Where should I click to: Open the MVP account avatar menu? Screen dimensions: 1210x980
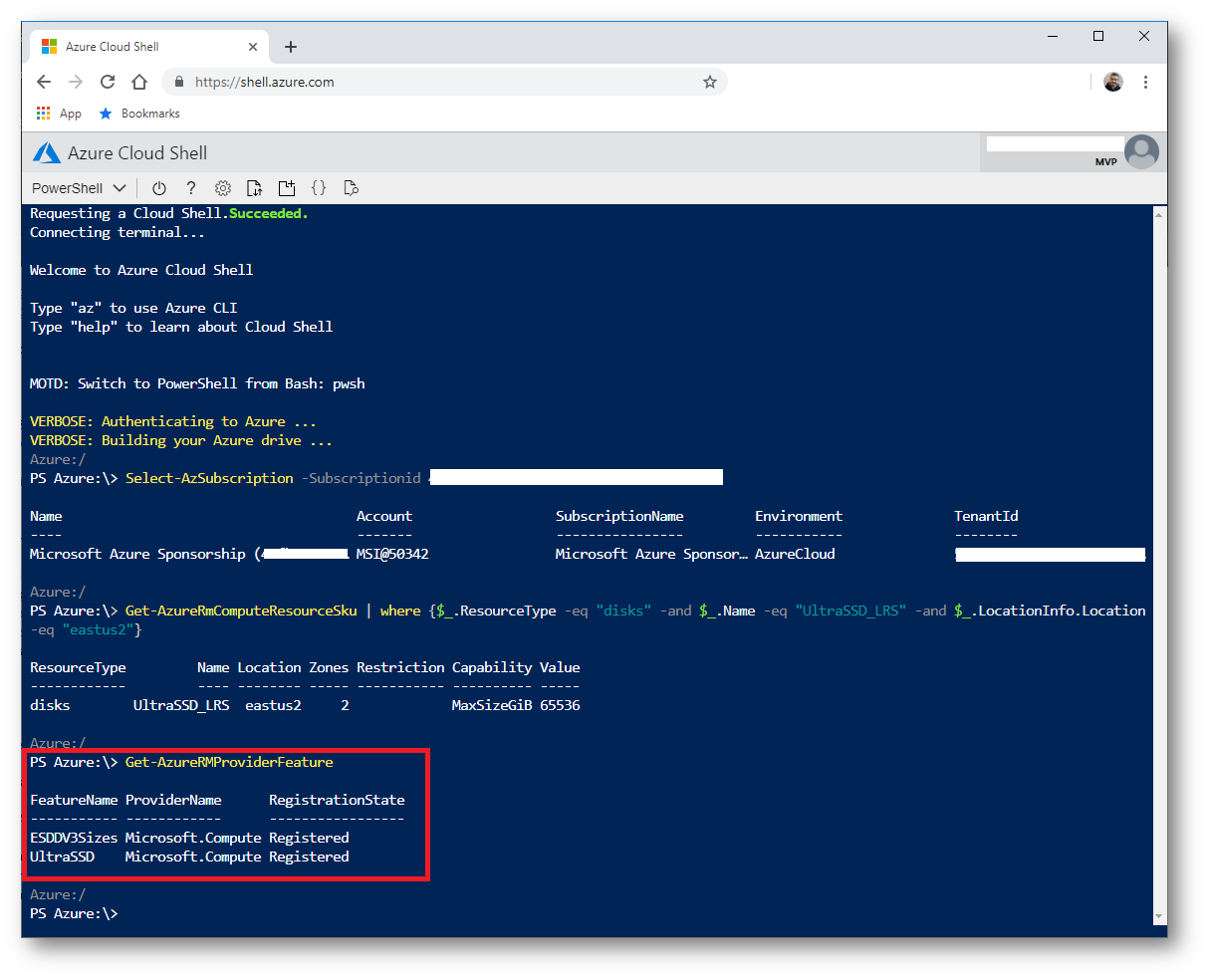[1141, 152]
